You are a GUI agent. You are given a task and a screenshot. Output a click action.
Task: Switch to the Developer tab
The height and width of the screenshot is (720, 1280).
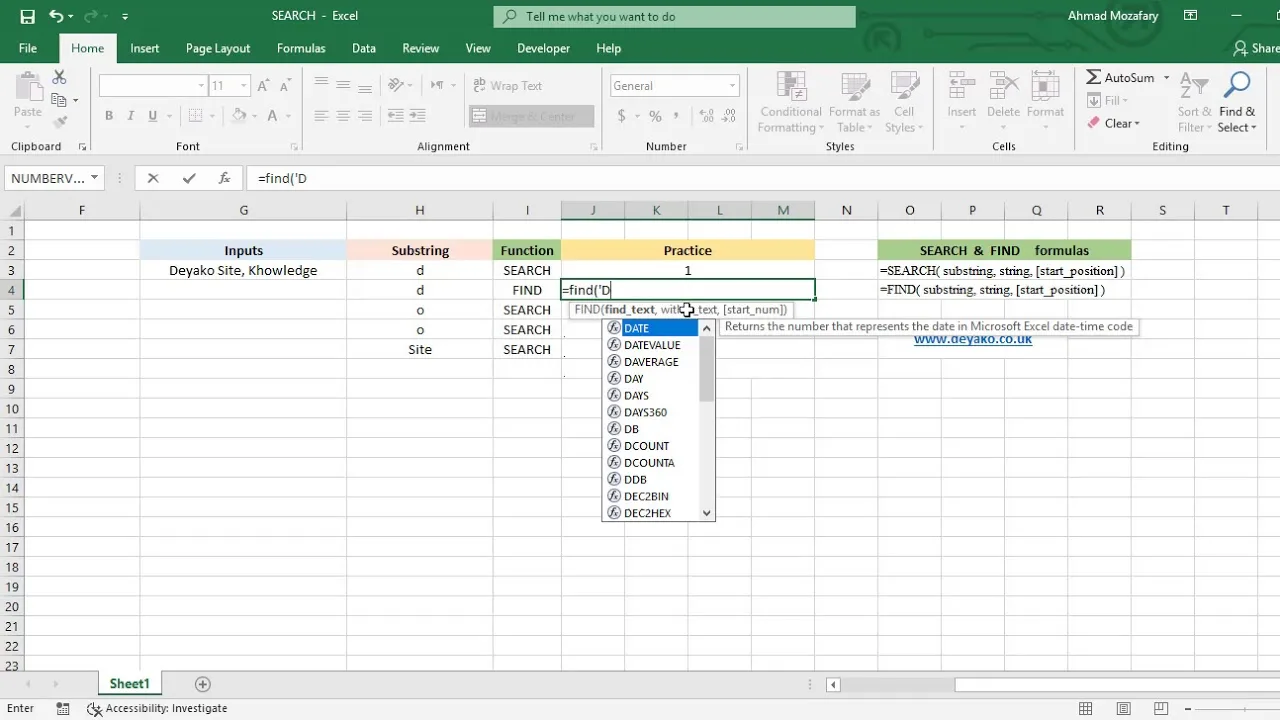[x=544, y=48]
